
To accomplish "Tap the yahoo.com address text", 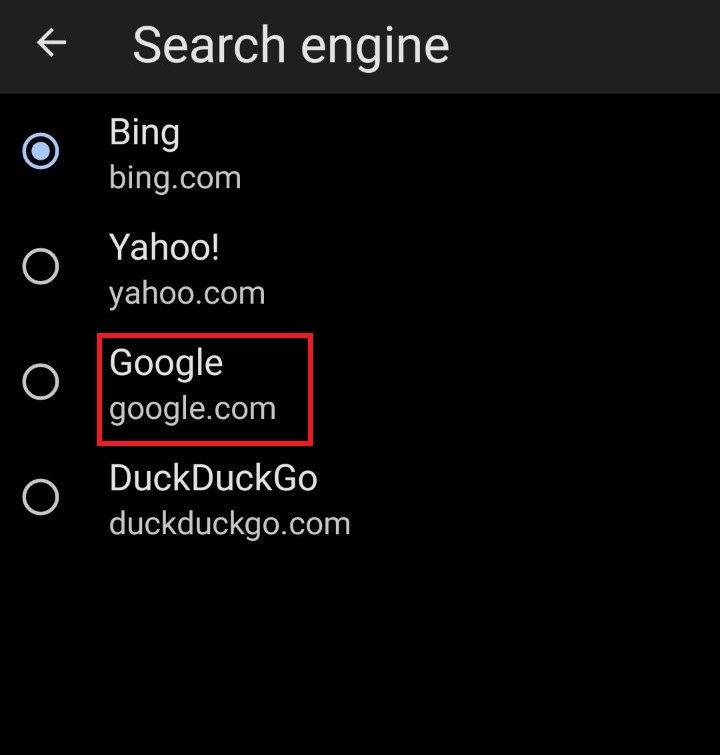I will [x=187, y=294].
